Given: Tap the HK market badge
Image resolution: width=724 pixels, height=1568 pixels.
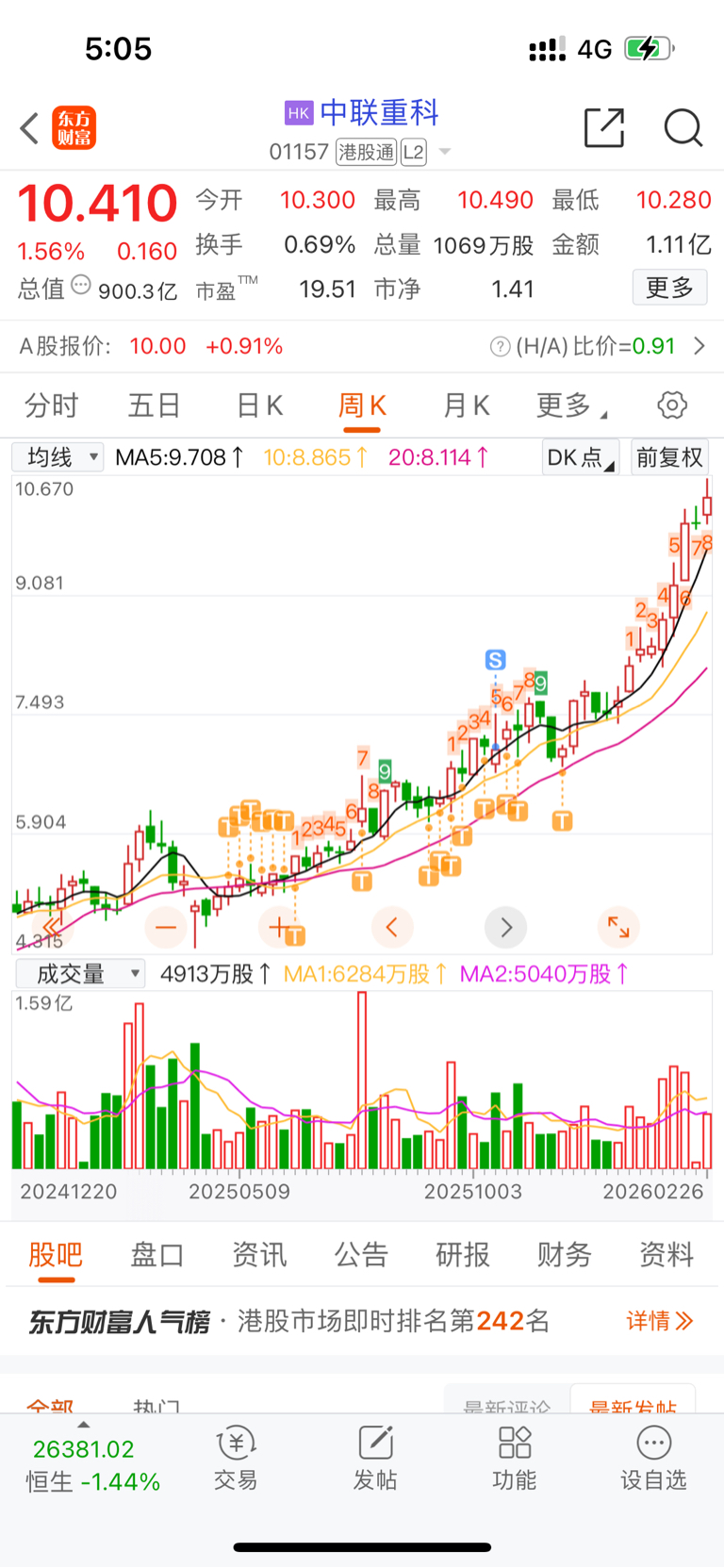Looking at the screenshot, I should pyautogui.click(x=299, y=113).
